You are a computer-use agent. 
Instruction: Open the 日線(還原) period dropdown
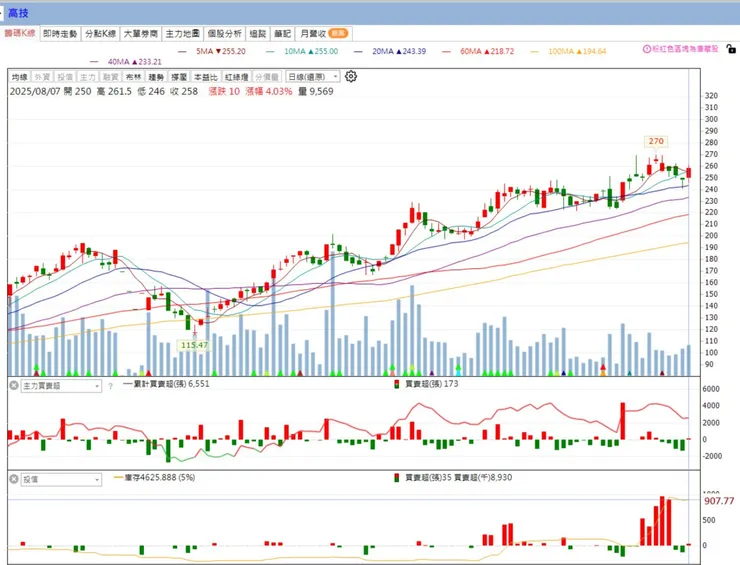click(312, 76)
